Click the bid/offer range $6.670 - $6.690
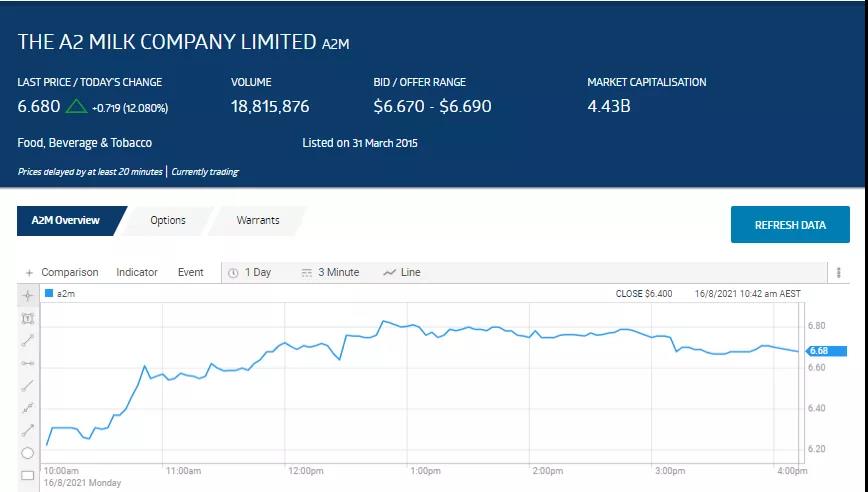 tap(432, 106)
